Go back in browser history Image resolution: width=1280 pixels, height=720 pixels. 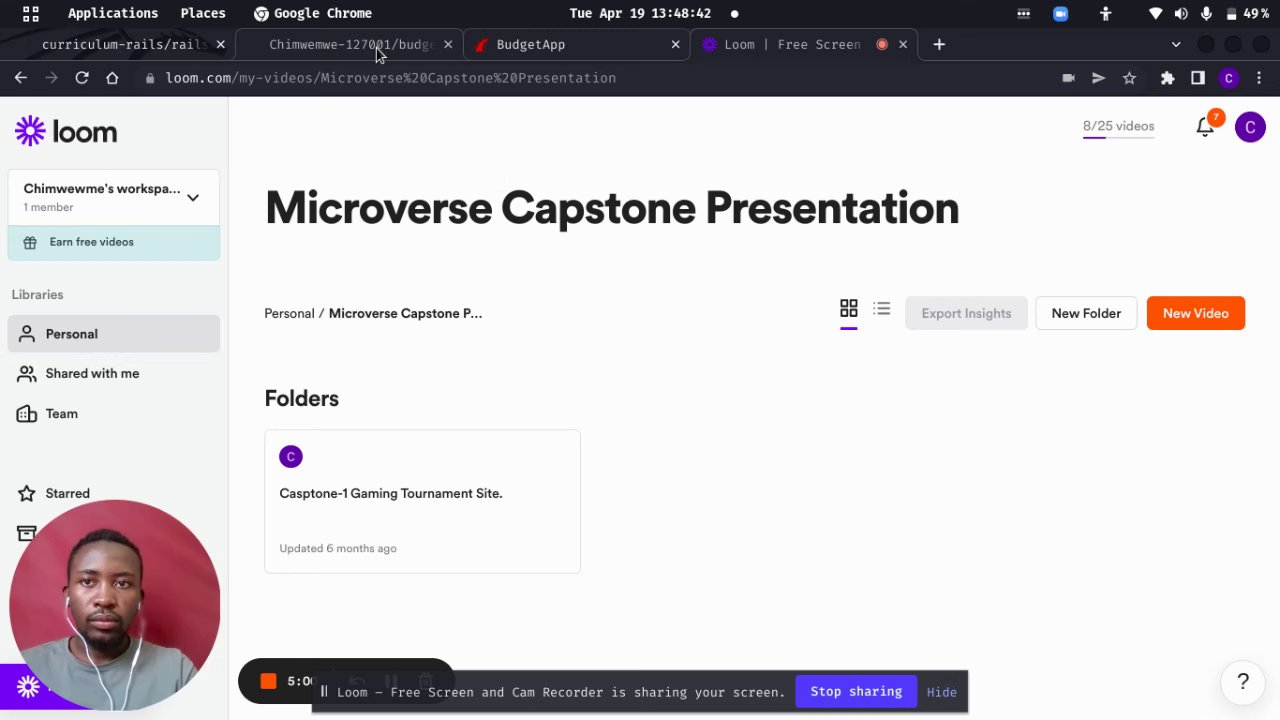pyautogui.click(x=21, y=78)
